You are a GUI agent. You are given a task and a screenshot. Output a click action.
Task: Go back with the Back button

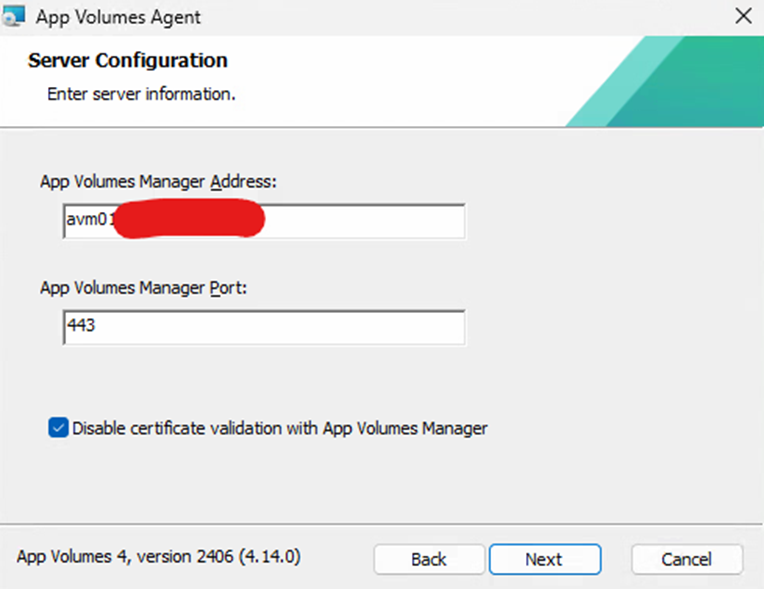(429, 559)
